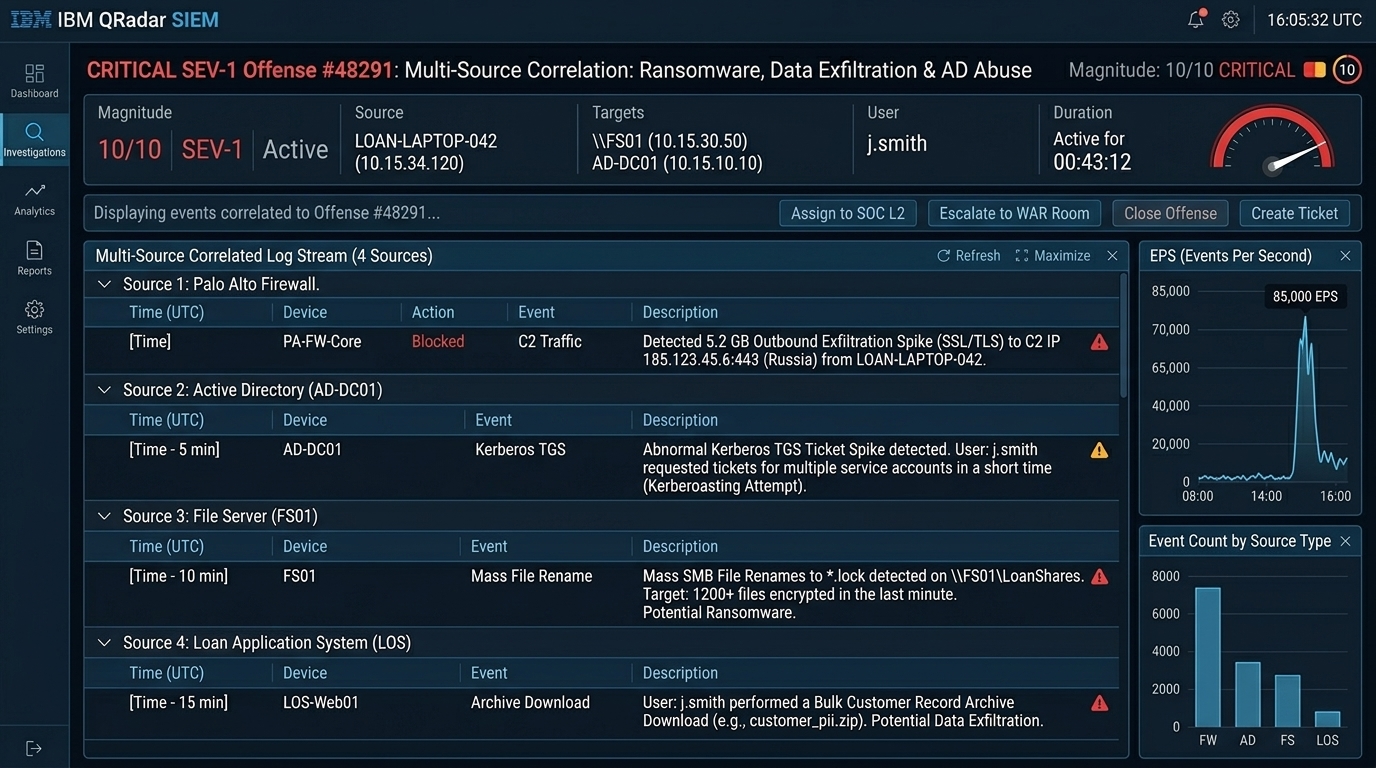The height and width of the screenshot is (768, 1376).
Task: Assign offense to SOC L2
Action: pos(847,213)
